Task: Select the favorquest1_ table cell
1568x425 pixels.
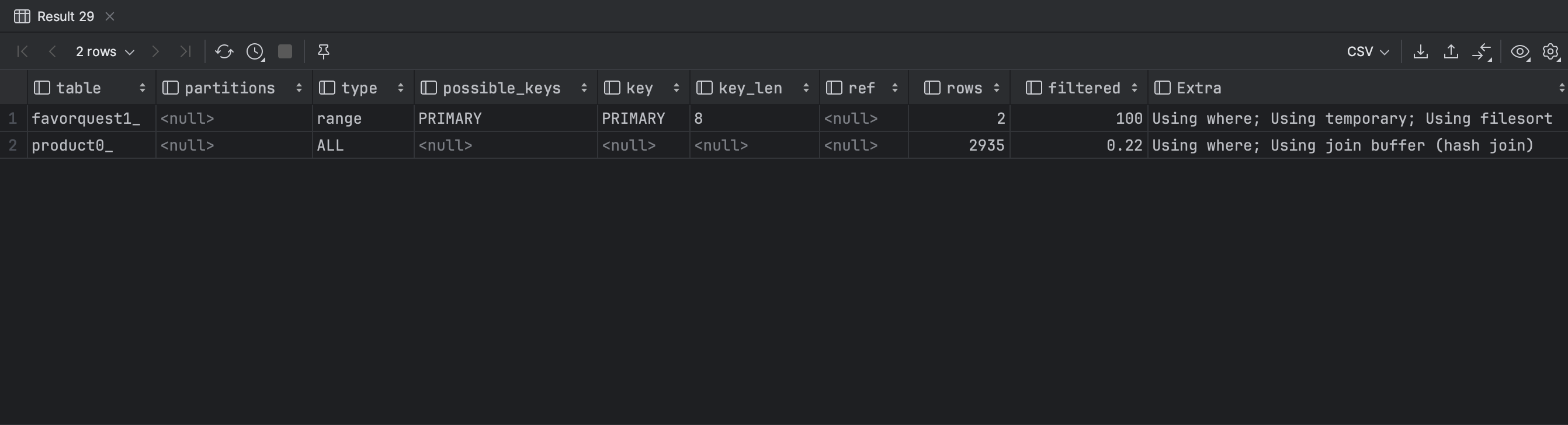Action: click(x=91, y=119)
